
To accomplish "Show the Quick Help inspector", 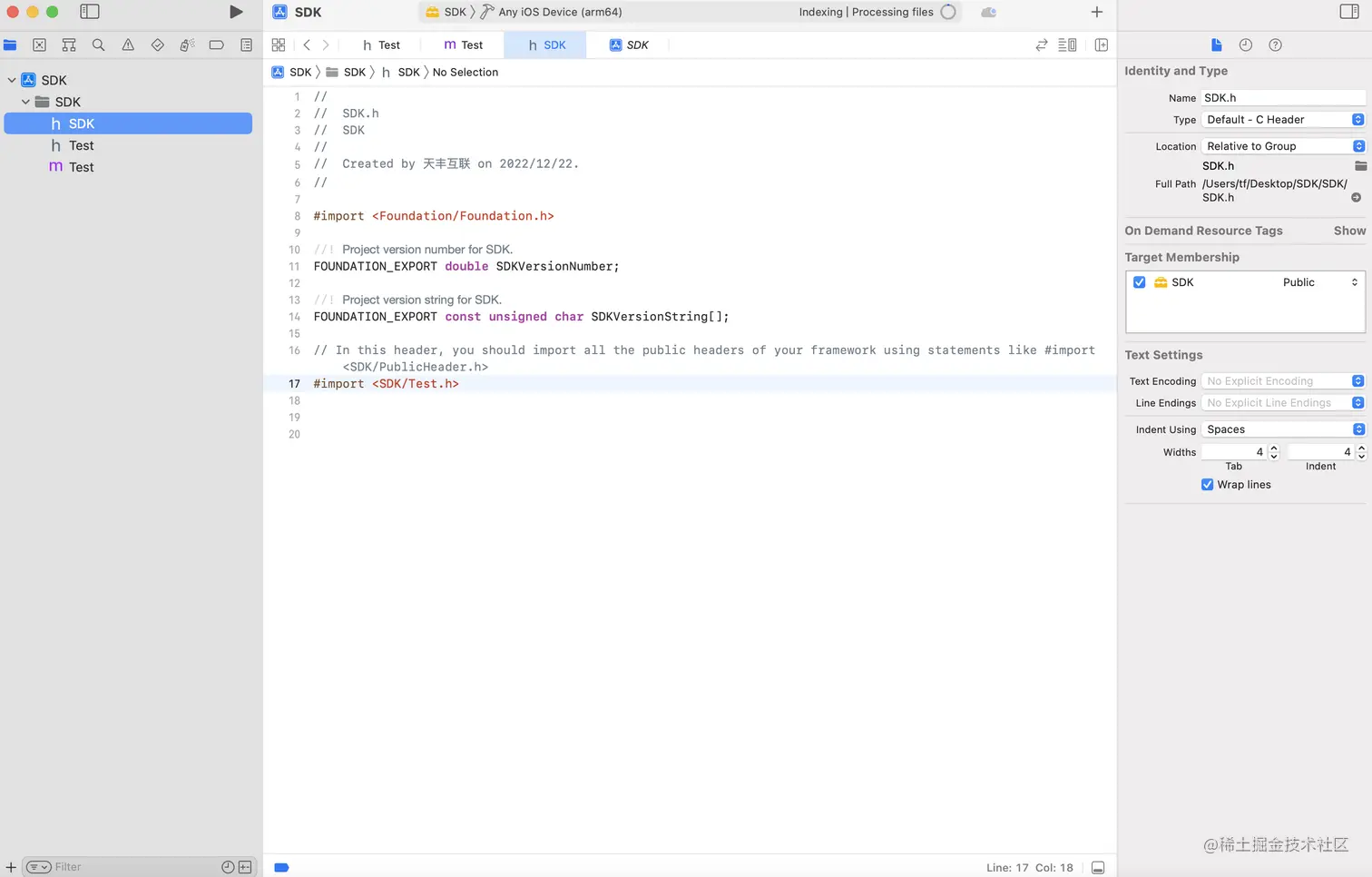I will coord(1275,44).
